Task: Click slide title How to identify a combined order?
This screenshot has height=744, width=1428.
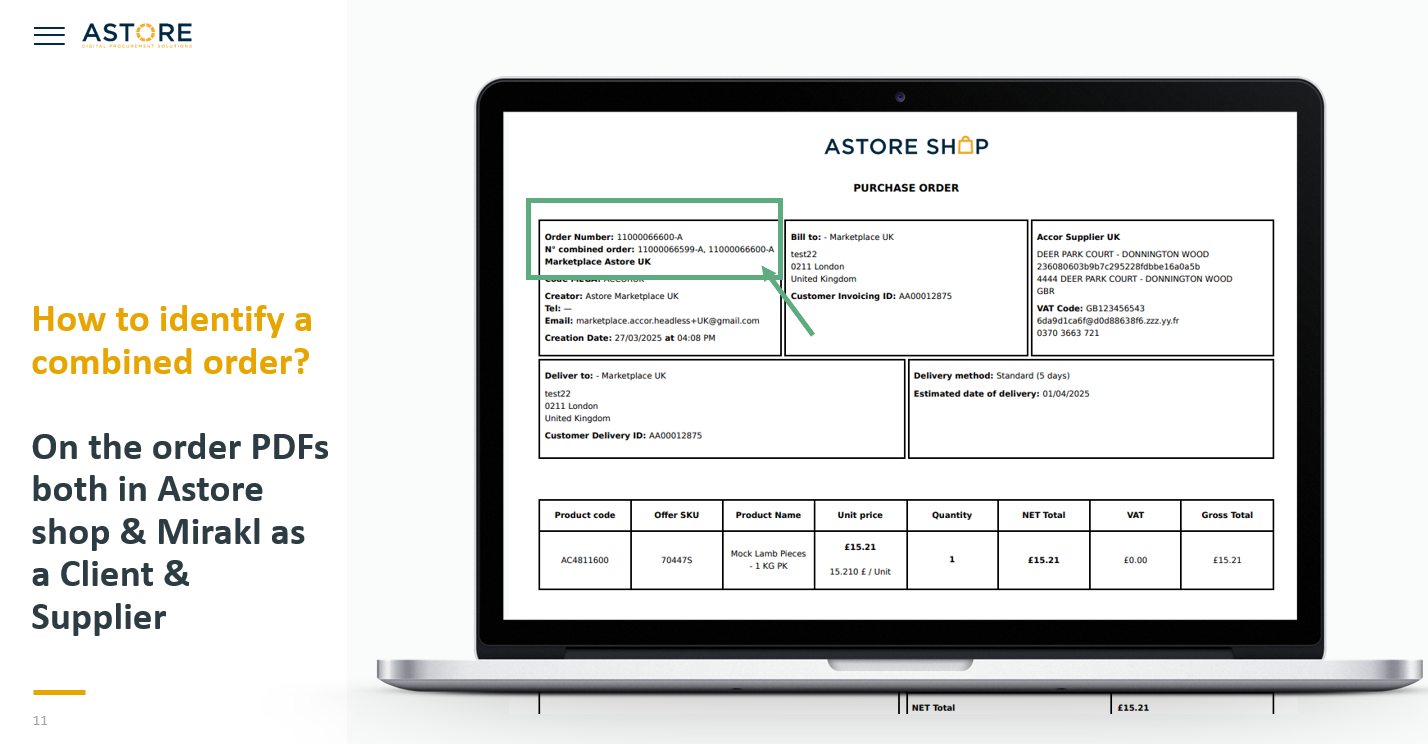Action: 172,340
